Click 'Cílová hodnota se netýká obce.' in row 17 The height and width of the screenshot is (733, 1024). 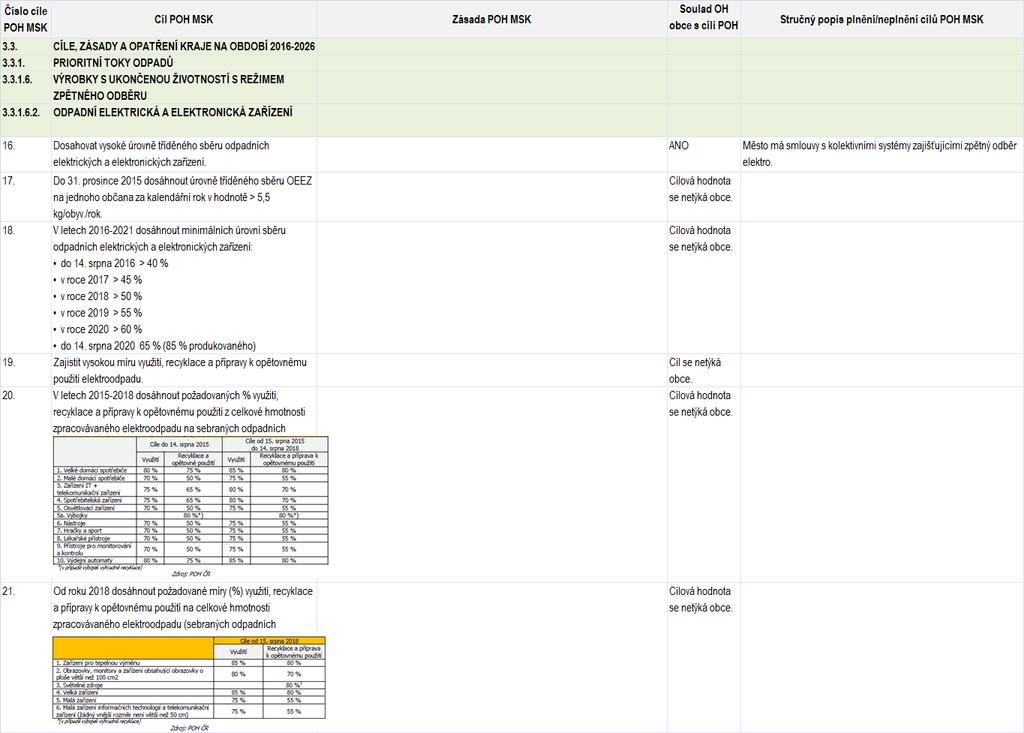click(700, 189)
